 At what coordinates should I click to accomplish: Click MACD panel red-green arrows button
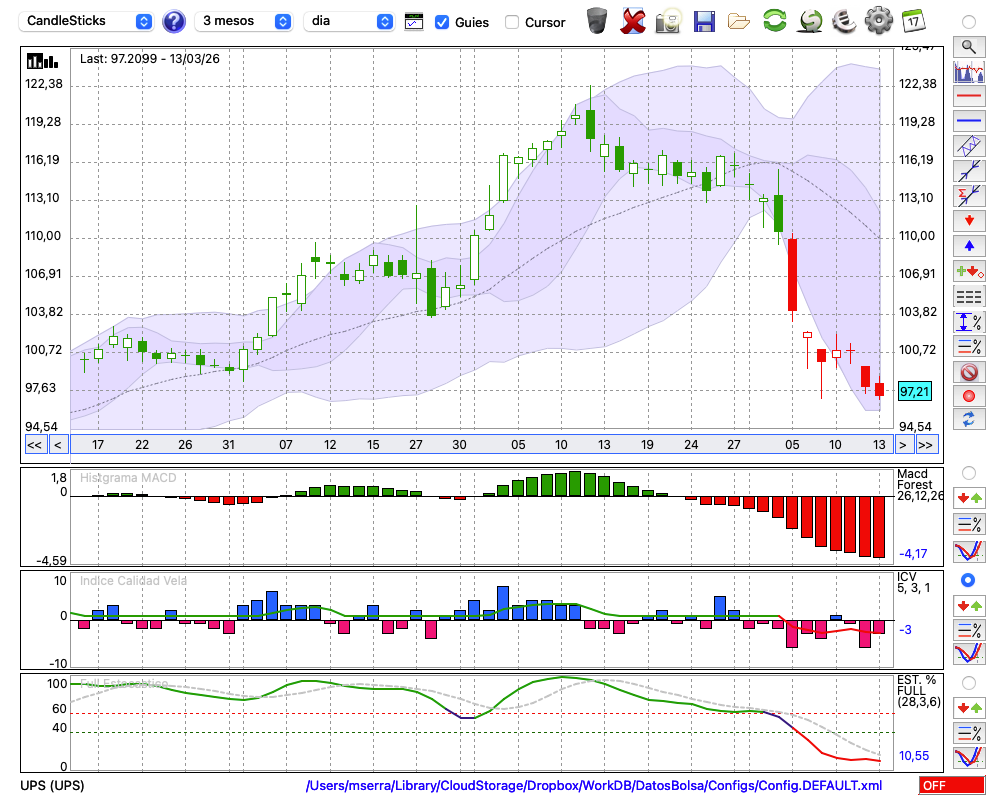click(969, 498)
